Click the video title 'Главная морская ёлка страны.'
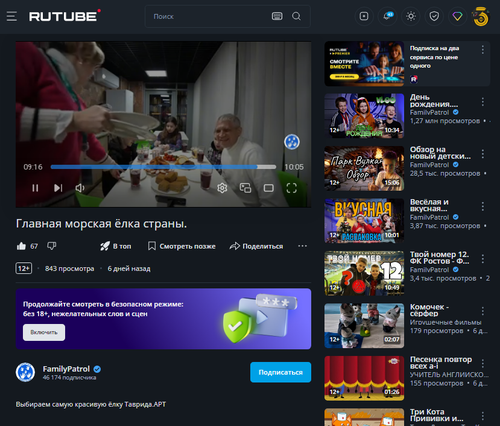 pyautogui.click(x=101, y=224)
